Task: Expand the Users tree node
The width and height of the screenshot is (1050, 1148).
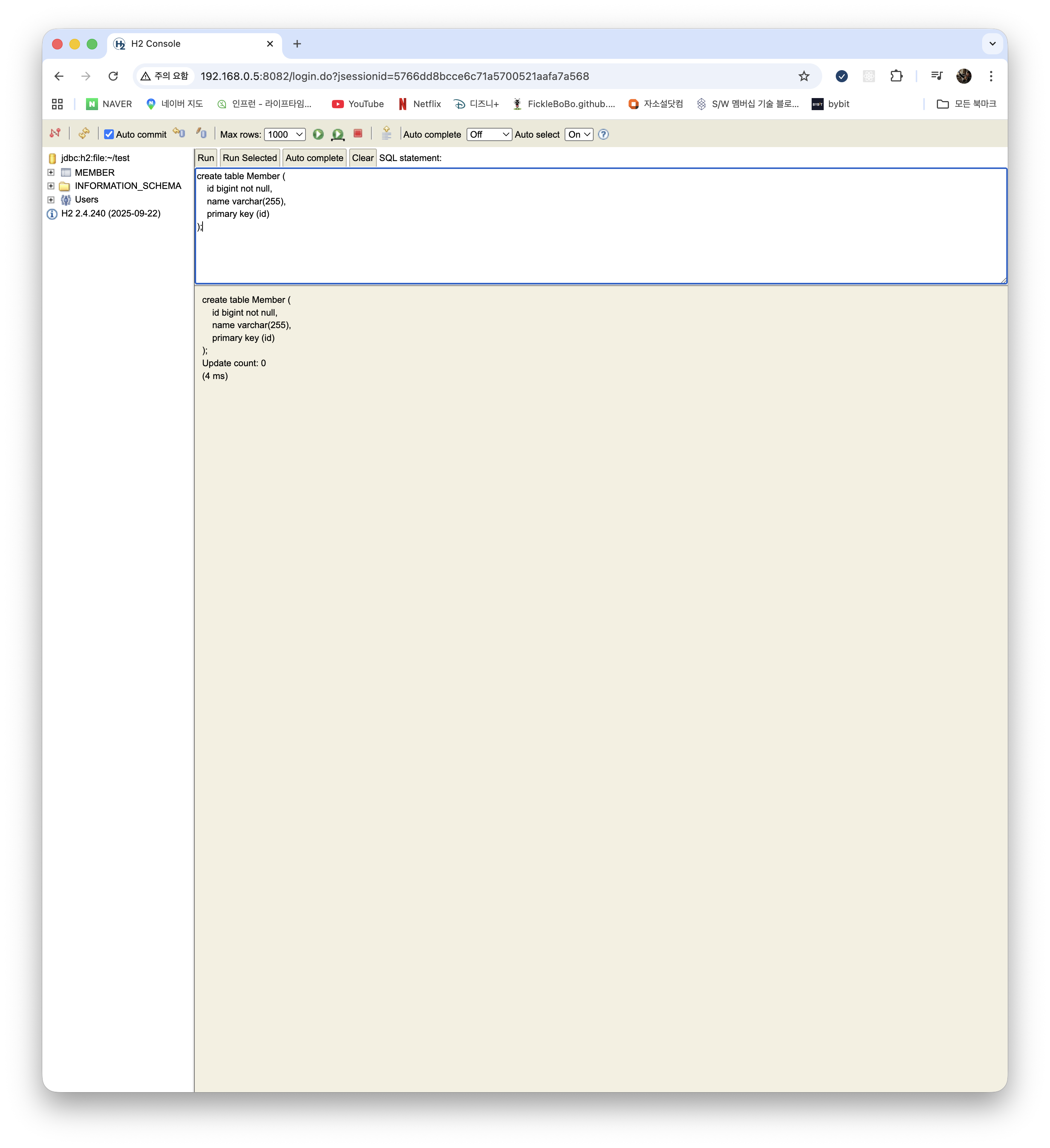Action: 51,200
